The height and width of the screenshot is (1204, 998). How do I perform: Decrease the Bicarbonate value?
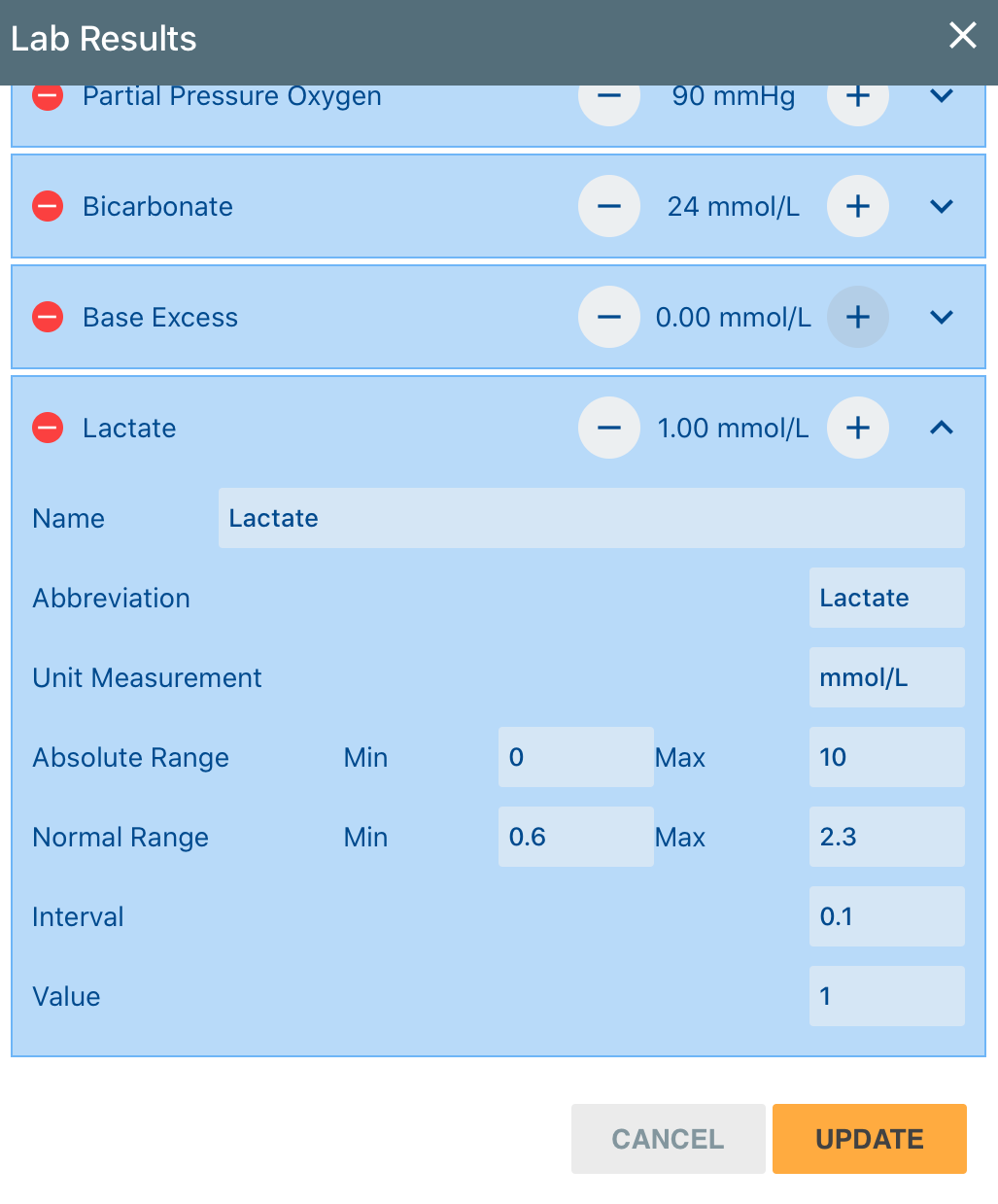(x=608, y=206)
